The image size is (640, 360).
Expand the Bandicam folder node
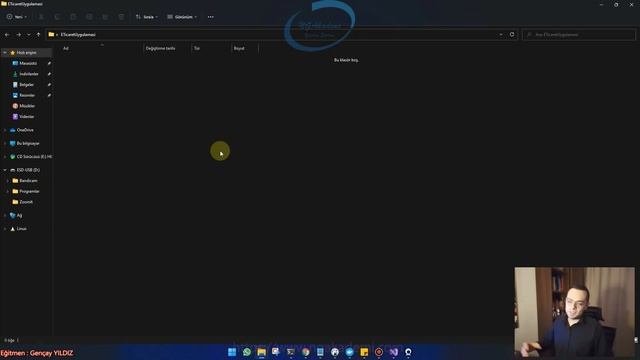(x=8, y=180)
